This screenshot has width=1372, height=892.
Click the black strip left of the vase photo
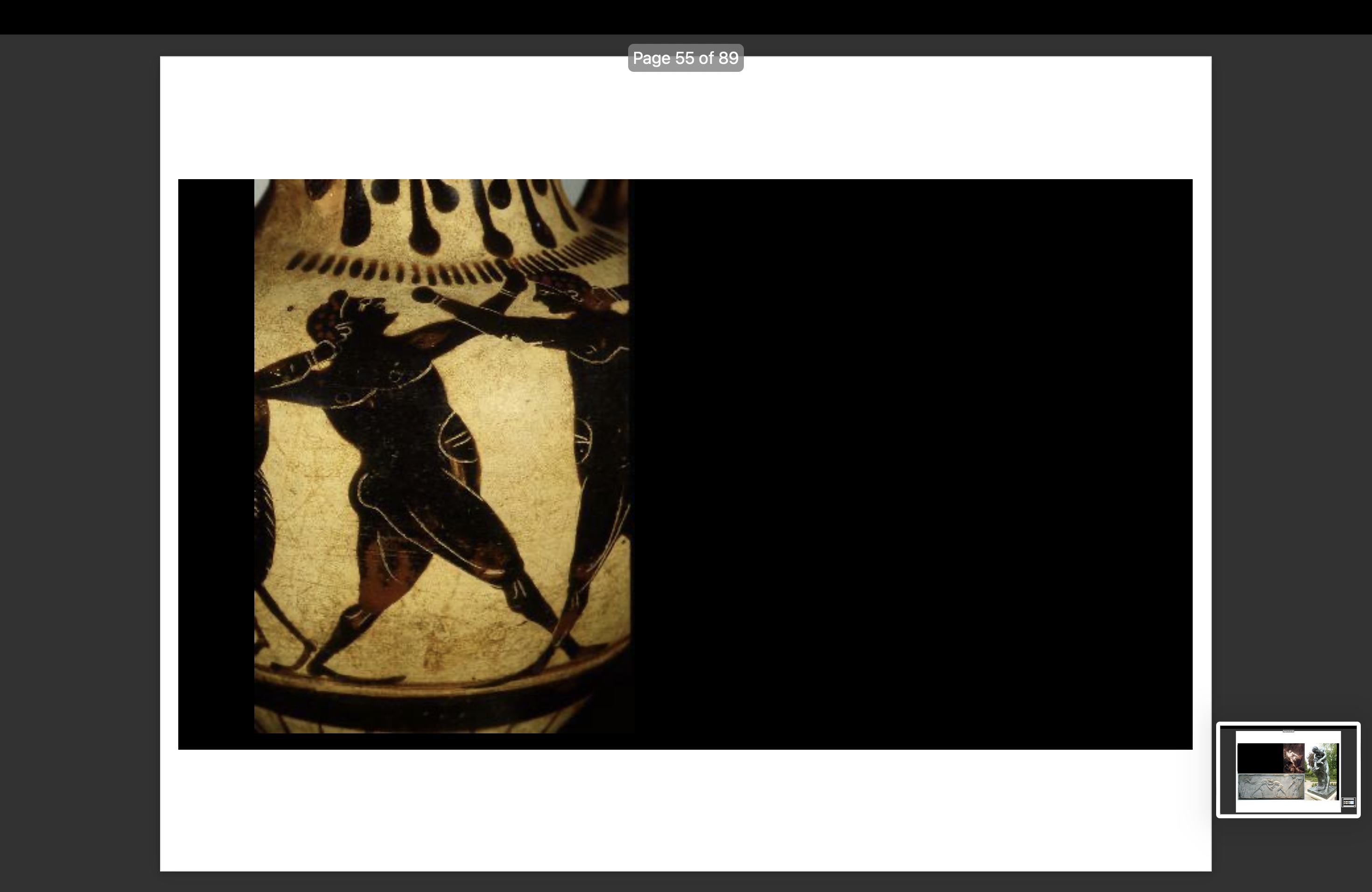(x=216, y=461)
